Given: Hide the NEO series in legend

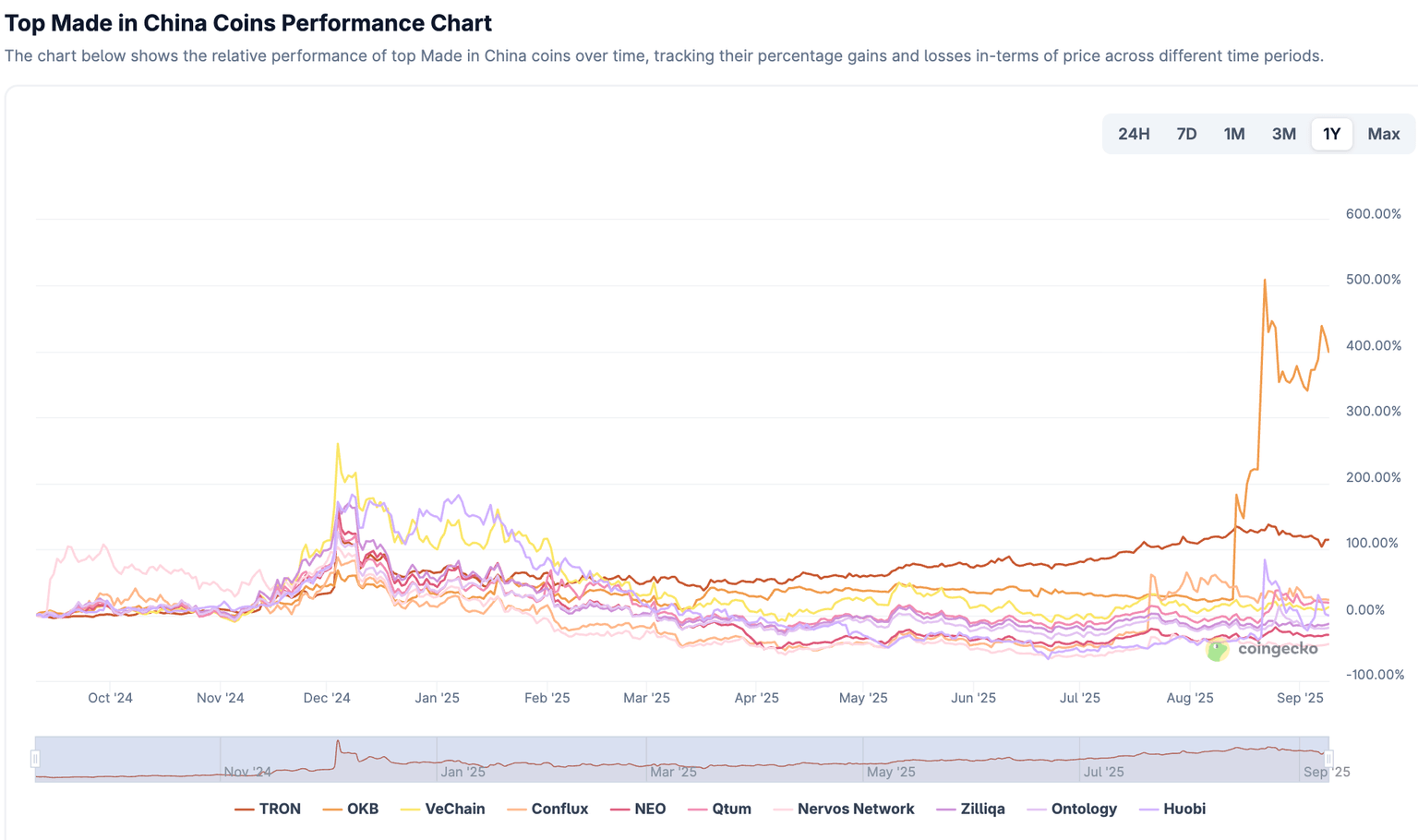Looking at the screenshot, I should 639,809.
